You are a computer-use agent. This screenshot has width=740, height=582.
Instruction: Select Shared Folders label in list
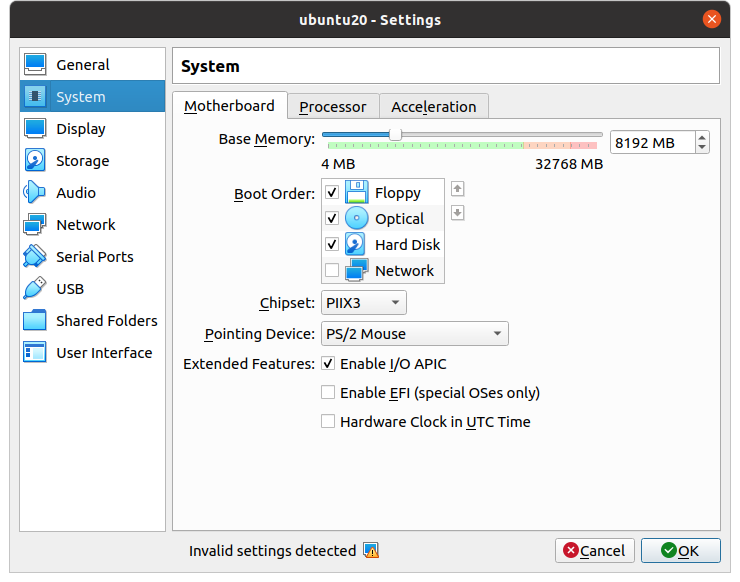coord(107,321)
